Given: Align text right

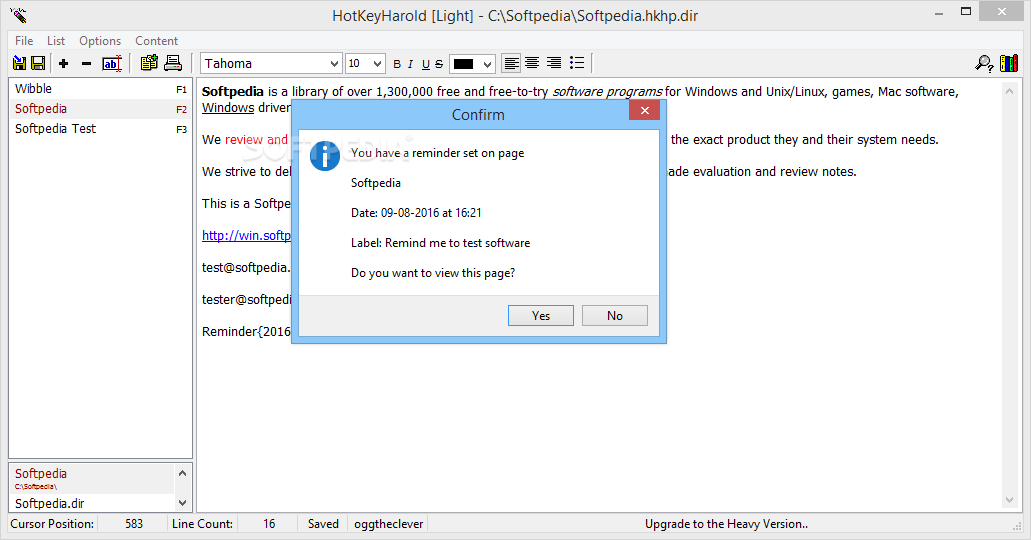Looking at the screenshot, I should pos(554,63).
